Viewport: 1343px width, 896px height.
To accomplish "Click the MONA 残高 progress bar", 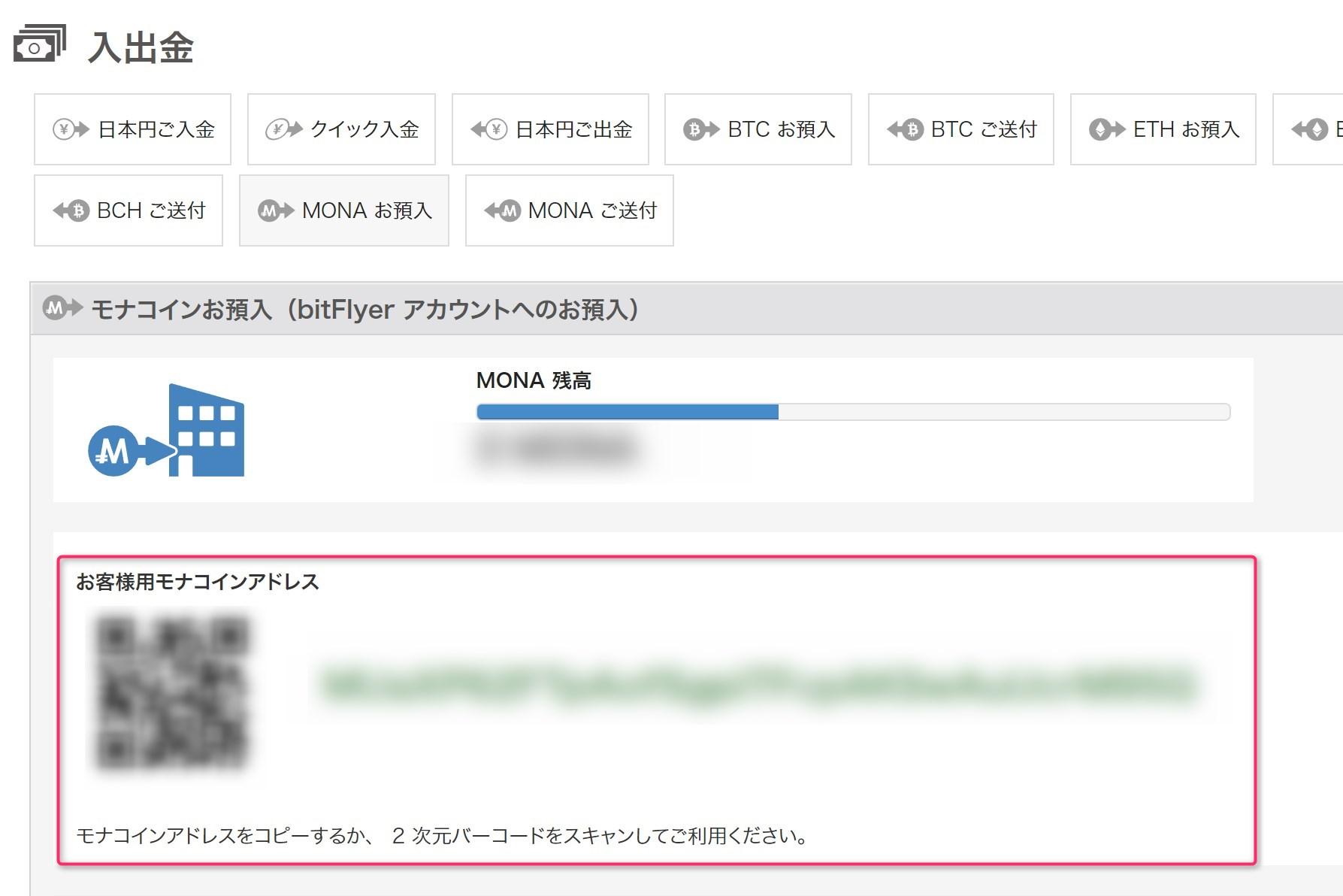I will 852,412.
